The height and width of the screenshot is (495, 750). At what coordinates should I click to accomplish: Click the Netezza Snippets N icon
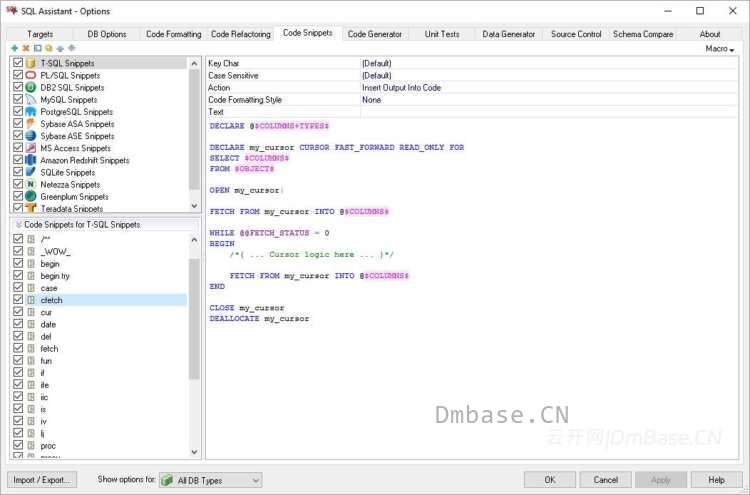pyautogui.click(x=31, y=184)
